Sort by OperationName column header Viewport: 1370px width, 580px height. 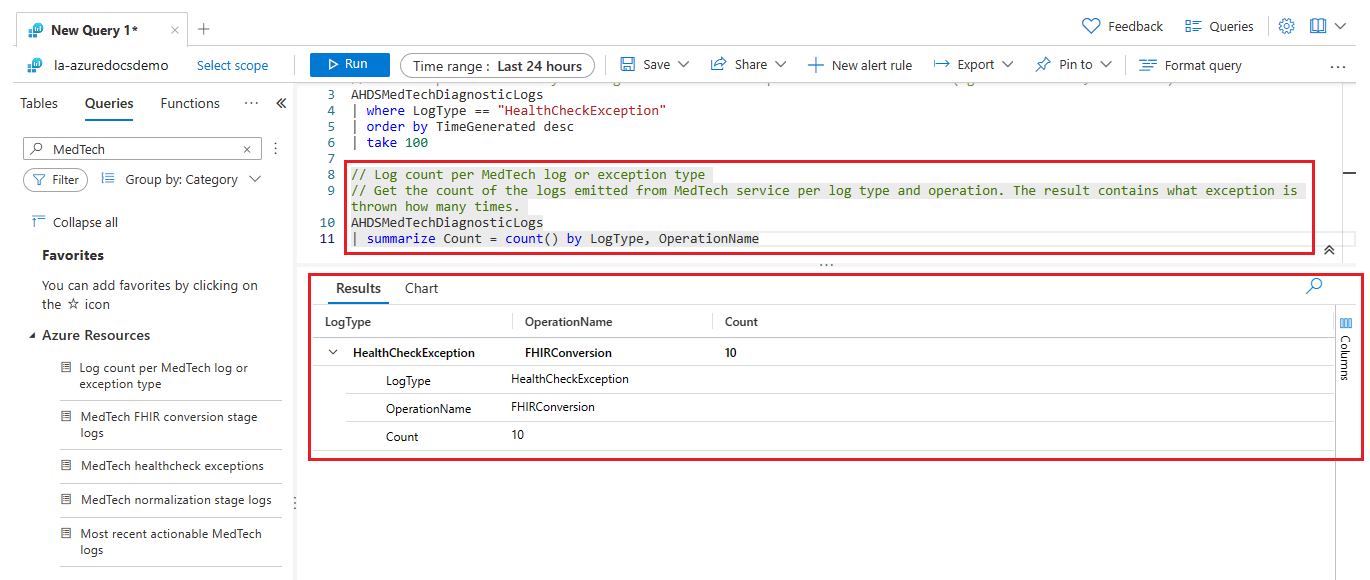568,322
